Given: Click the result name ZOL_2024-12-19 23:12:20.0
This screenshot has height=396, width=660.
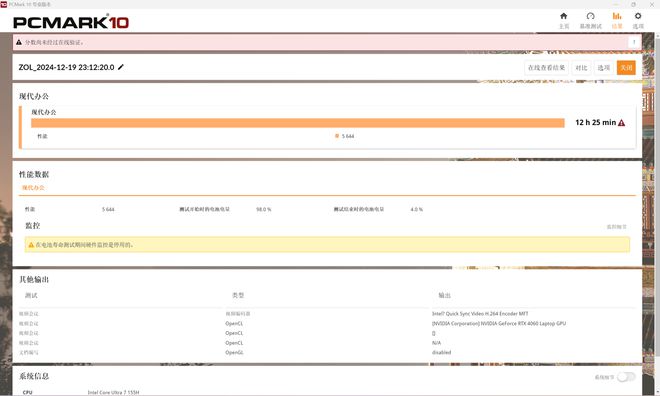Looking at the screenshot, I should (x=67, y=67).
